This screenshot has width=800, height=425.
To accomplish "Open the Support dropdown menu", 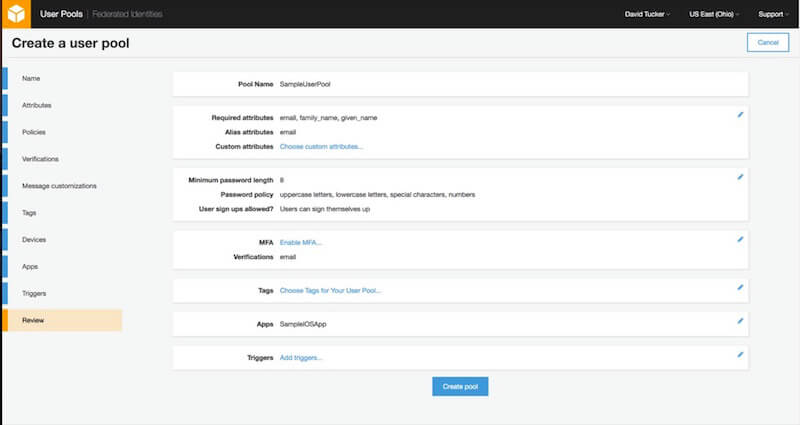I will [x=772, y=15].
